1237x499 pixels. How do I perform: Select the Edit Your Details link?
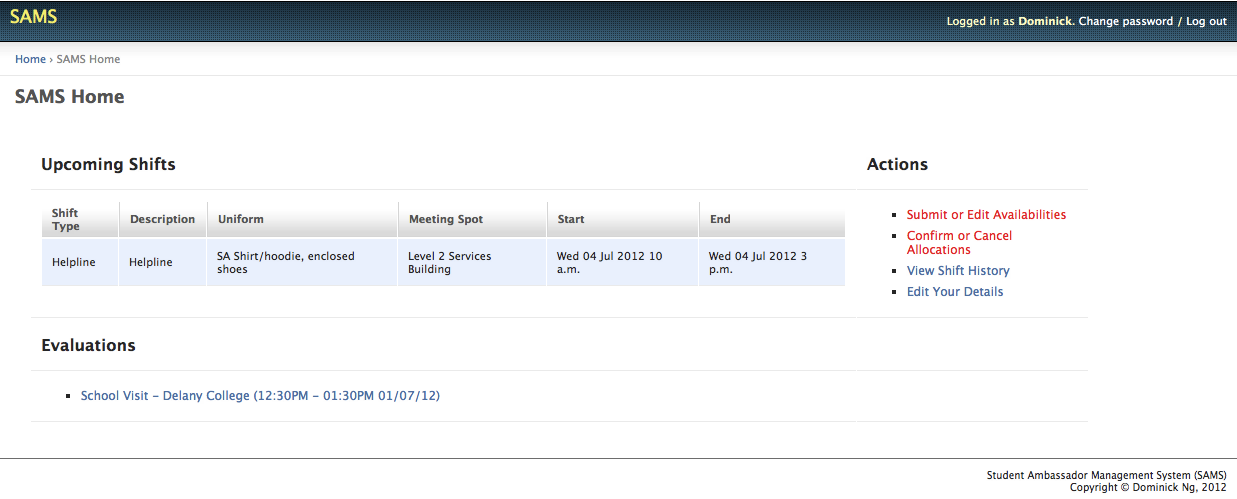954,292
